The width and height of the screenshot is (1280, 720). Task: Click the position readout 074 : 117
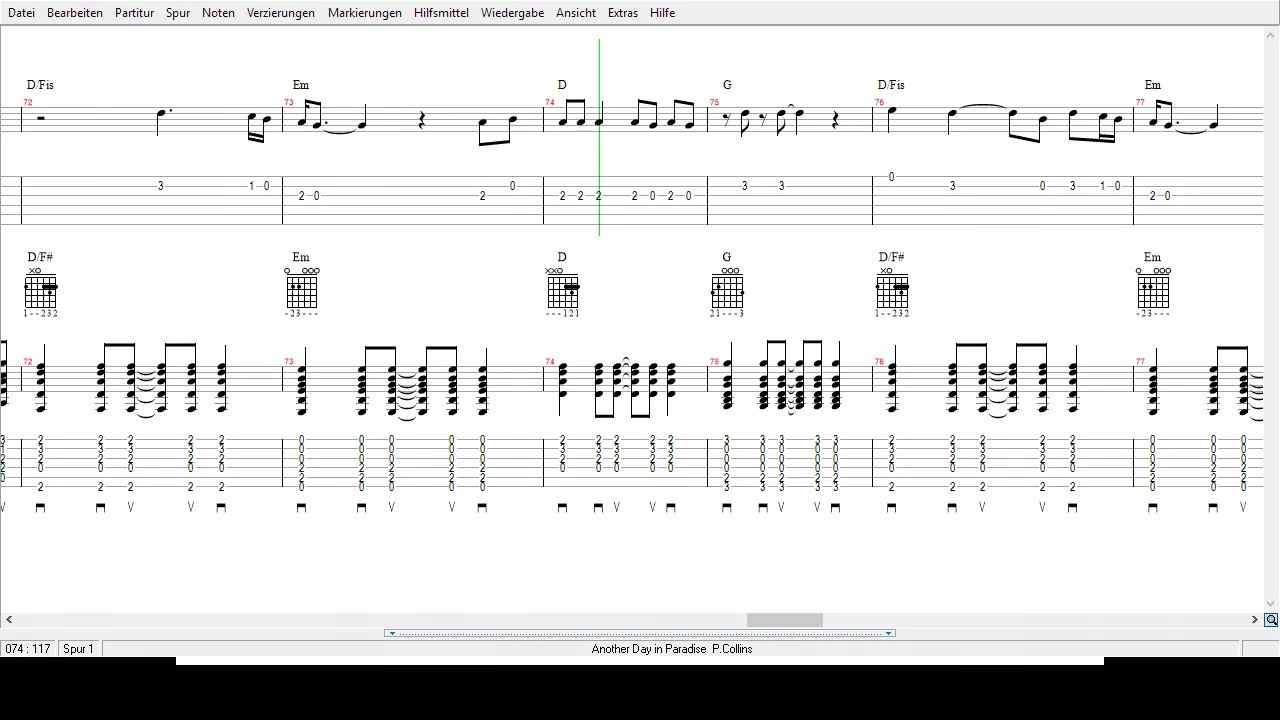28,649
